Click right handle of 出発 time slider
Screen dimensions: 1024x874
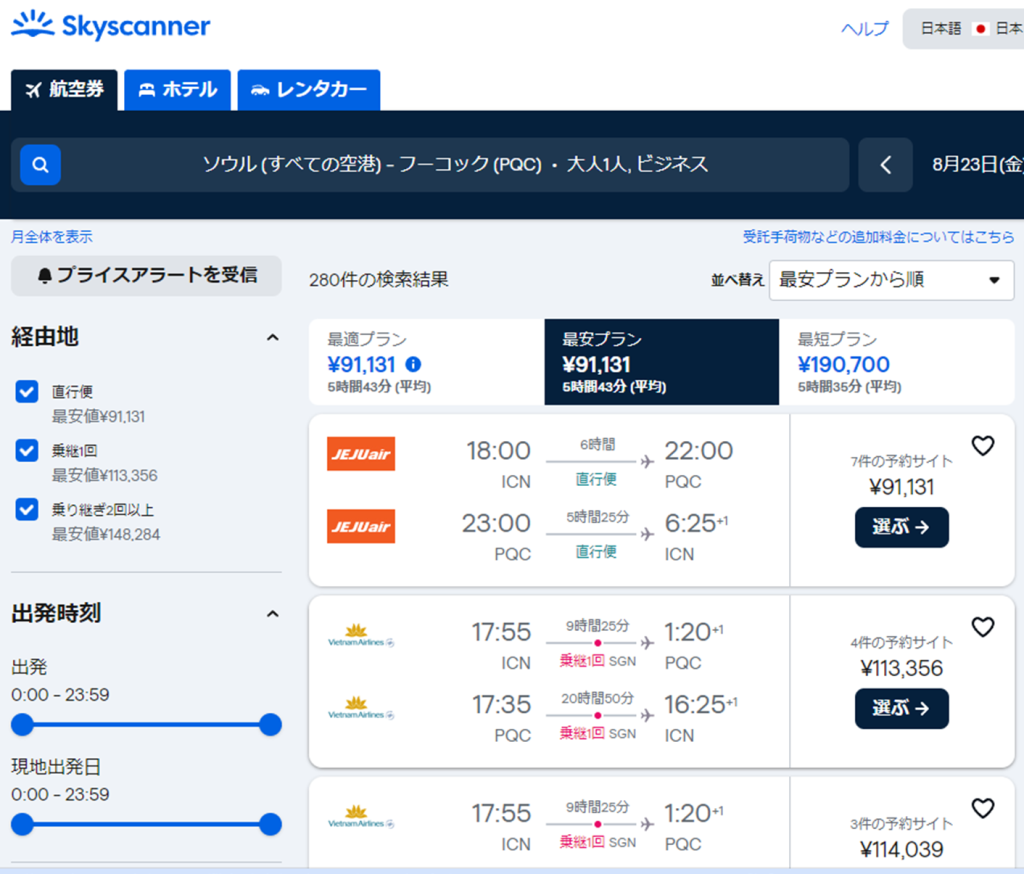click(270, 725)
